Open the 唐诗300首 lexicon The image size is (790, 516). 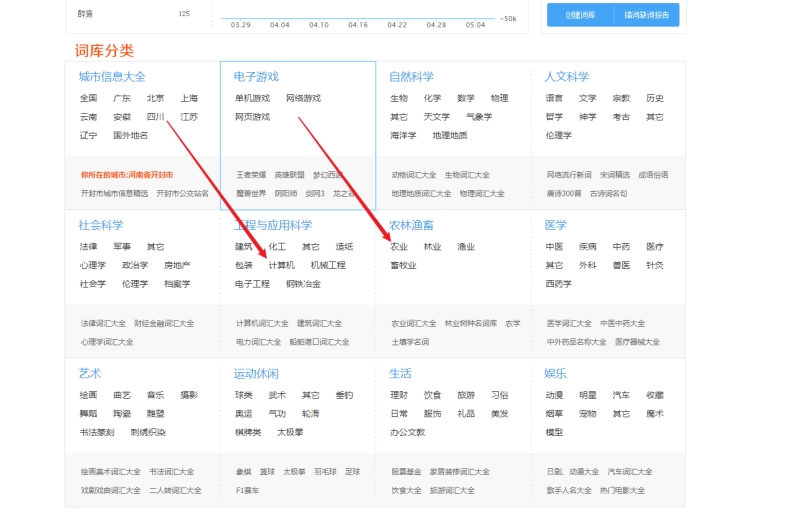point(564,194)
